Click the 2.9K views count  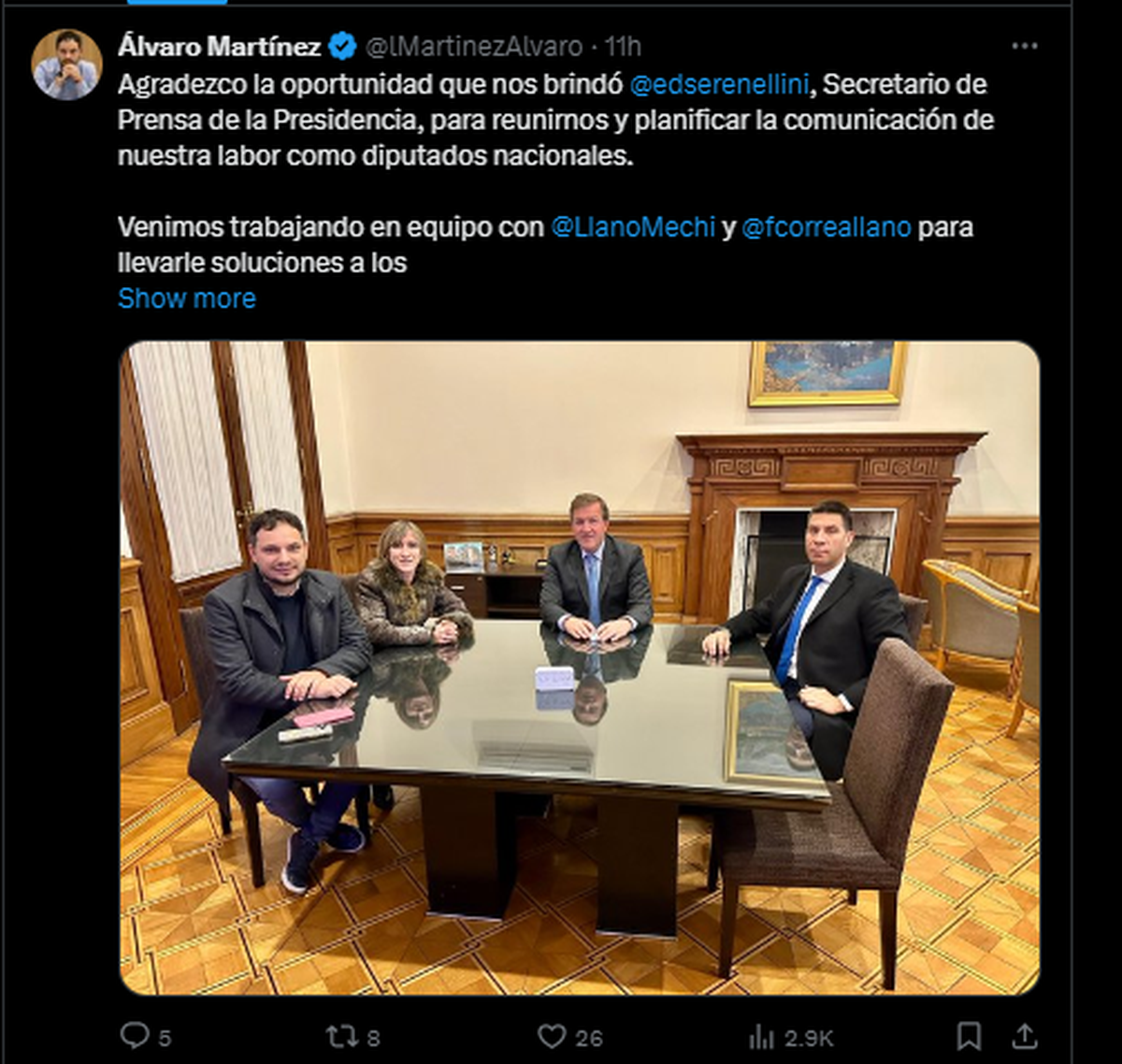(x=809, y=1037)
